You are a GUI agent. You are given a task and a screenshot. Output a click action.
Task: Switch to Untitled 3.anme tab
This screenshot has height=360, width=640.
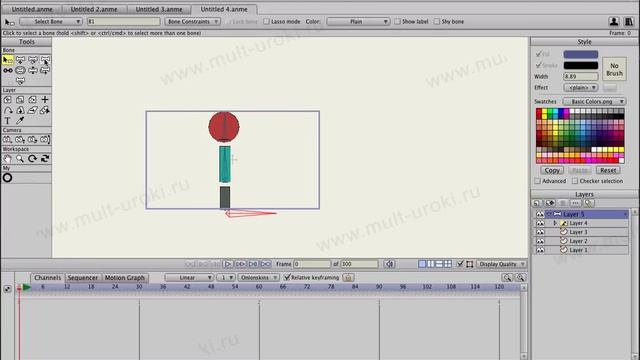(x=159, y=9)
